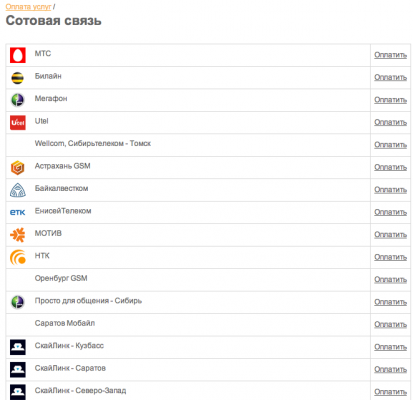
Task: Click Оплатить for МОТИВ
Action: (390, 235)
